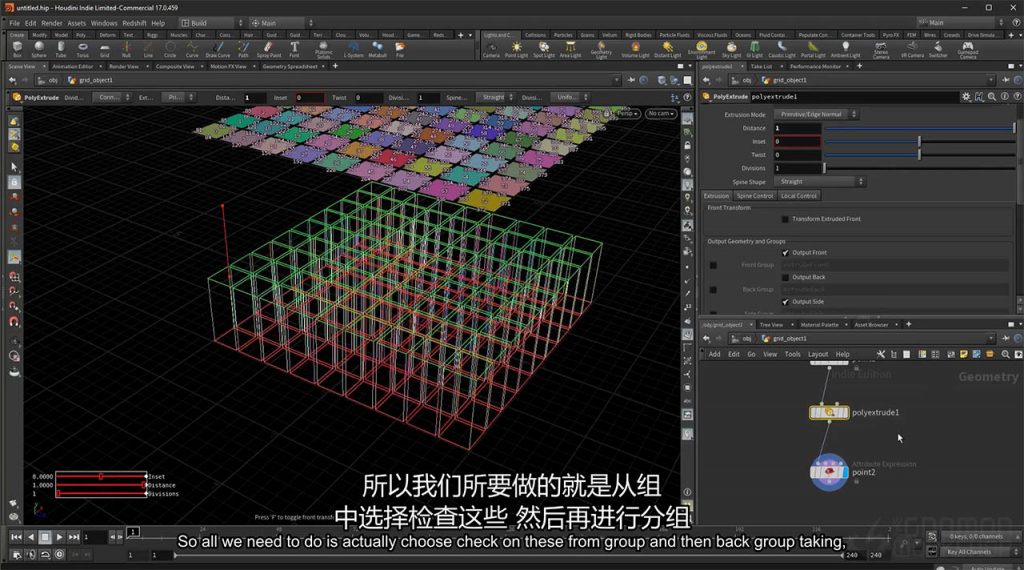The image size is (1024, 570).
Task: Adjust the Twist parameter slider
Action: coord(920,155)
